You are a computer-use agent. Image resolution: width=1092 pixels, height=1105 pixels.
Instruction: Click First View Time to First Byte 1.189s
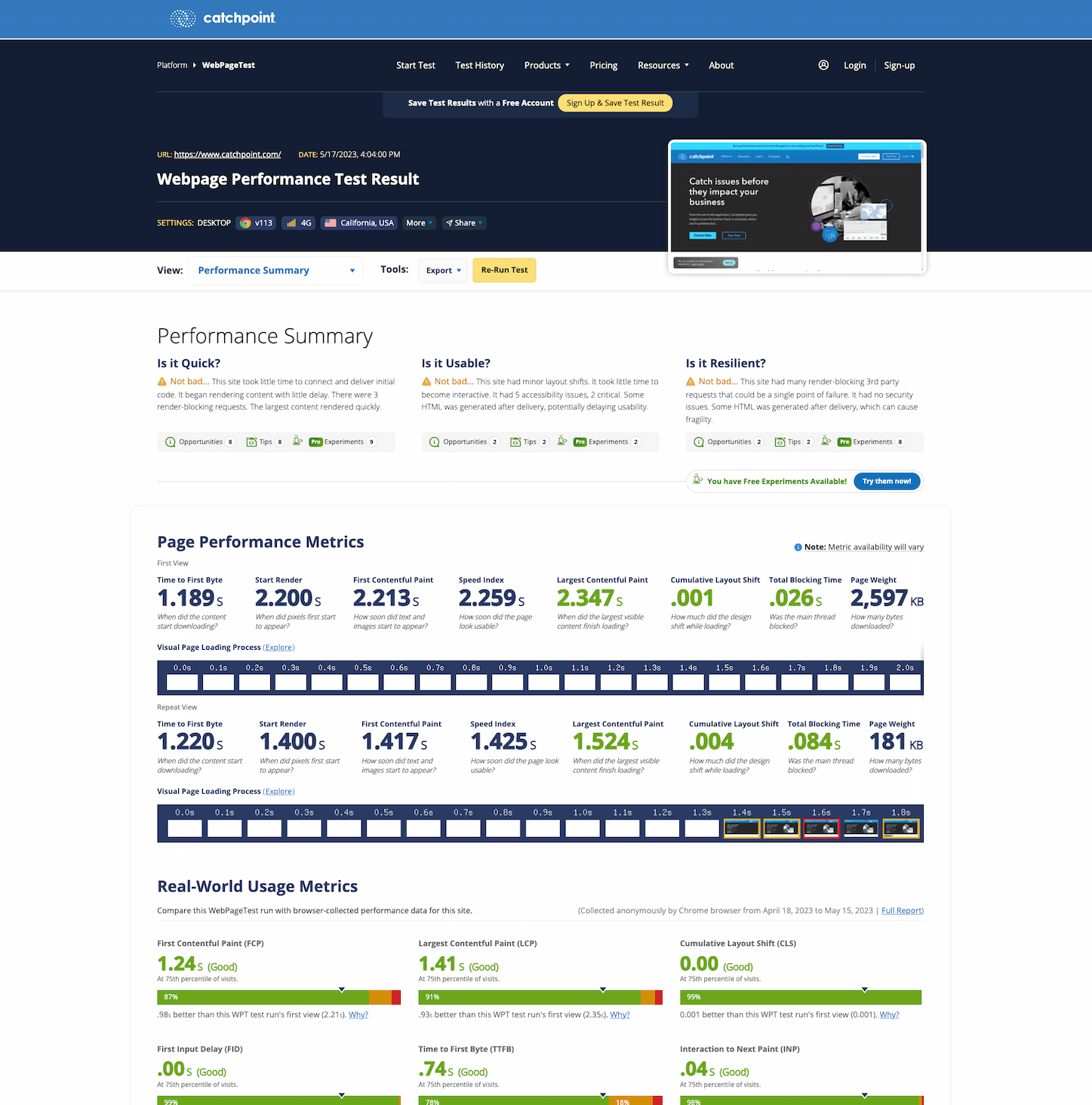(190, 598)
